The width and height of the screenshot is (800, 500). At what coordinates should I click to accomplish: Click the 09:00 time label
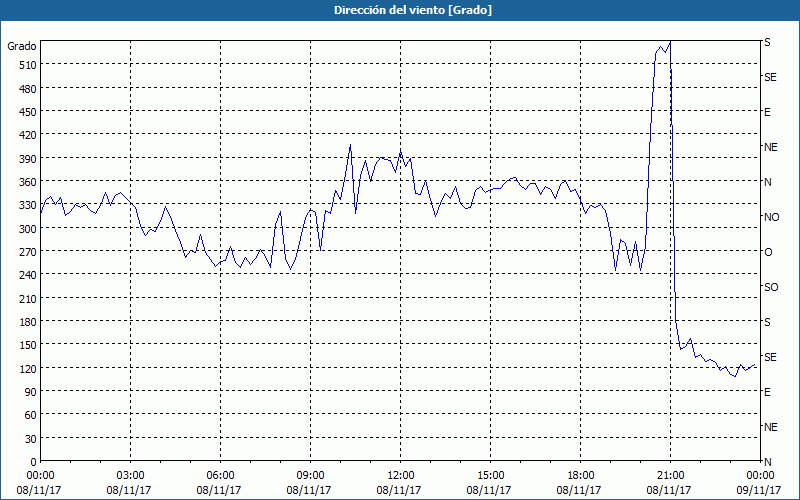pos(310,476)
